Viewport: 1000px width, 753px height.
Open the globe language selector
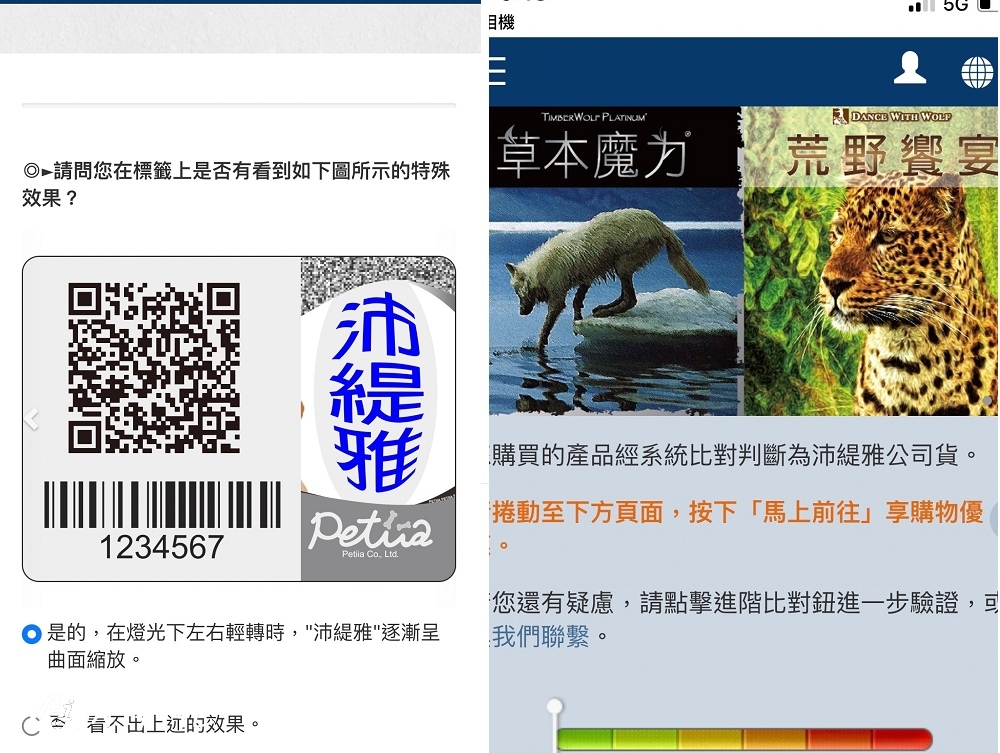click(976, 71)
